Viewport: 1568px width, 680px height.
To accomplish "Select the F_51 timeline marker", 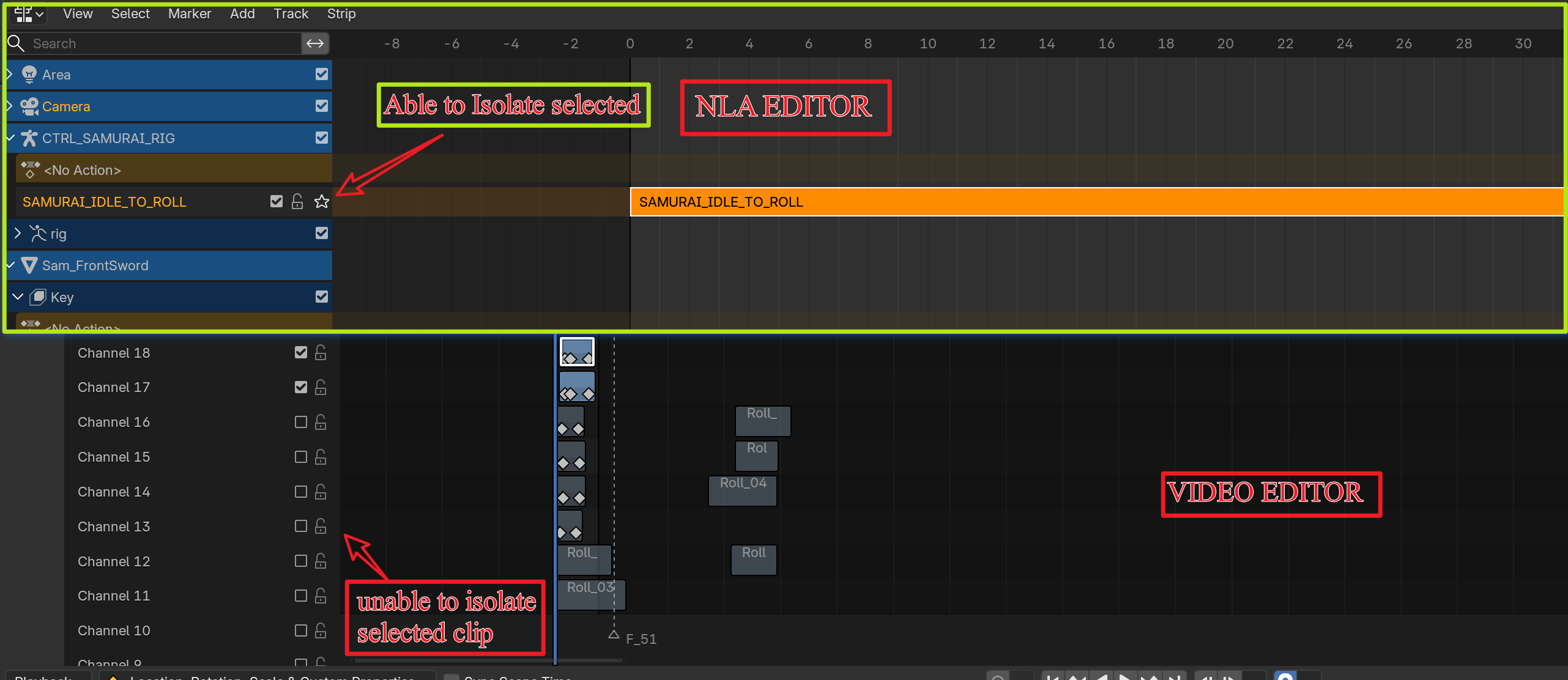I will [x=614, y=635].
